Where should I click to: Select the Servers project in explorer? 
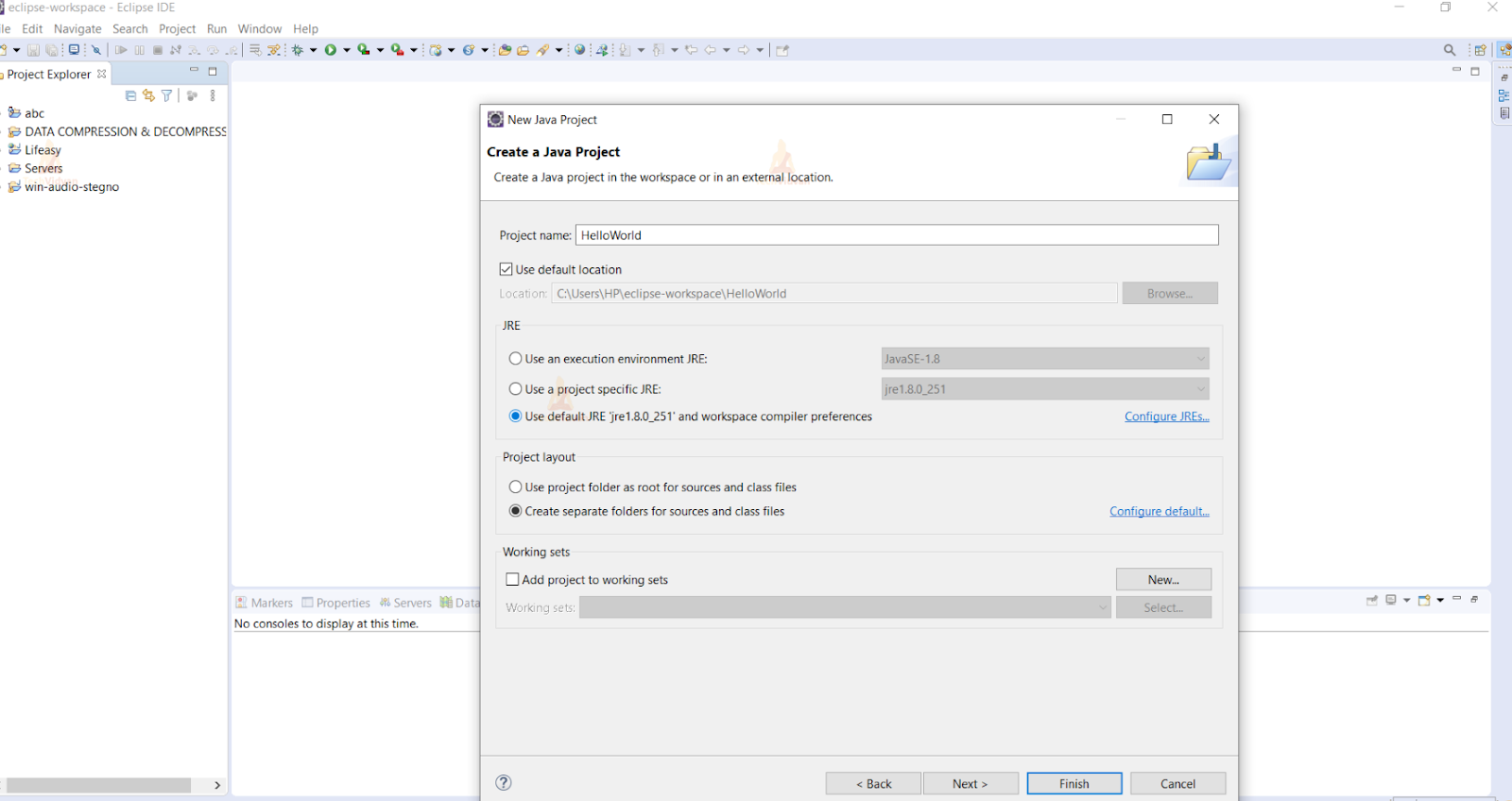click(x=36, y=168)
